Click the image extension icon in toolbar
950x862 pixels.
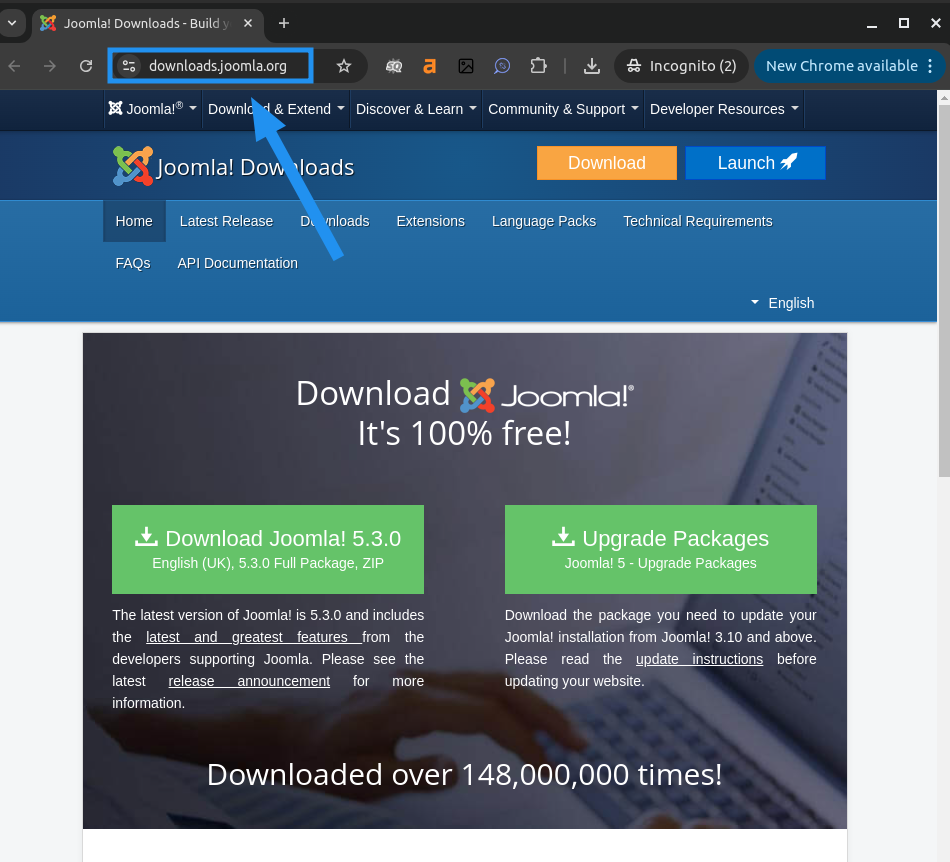coord(466,66)
